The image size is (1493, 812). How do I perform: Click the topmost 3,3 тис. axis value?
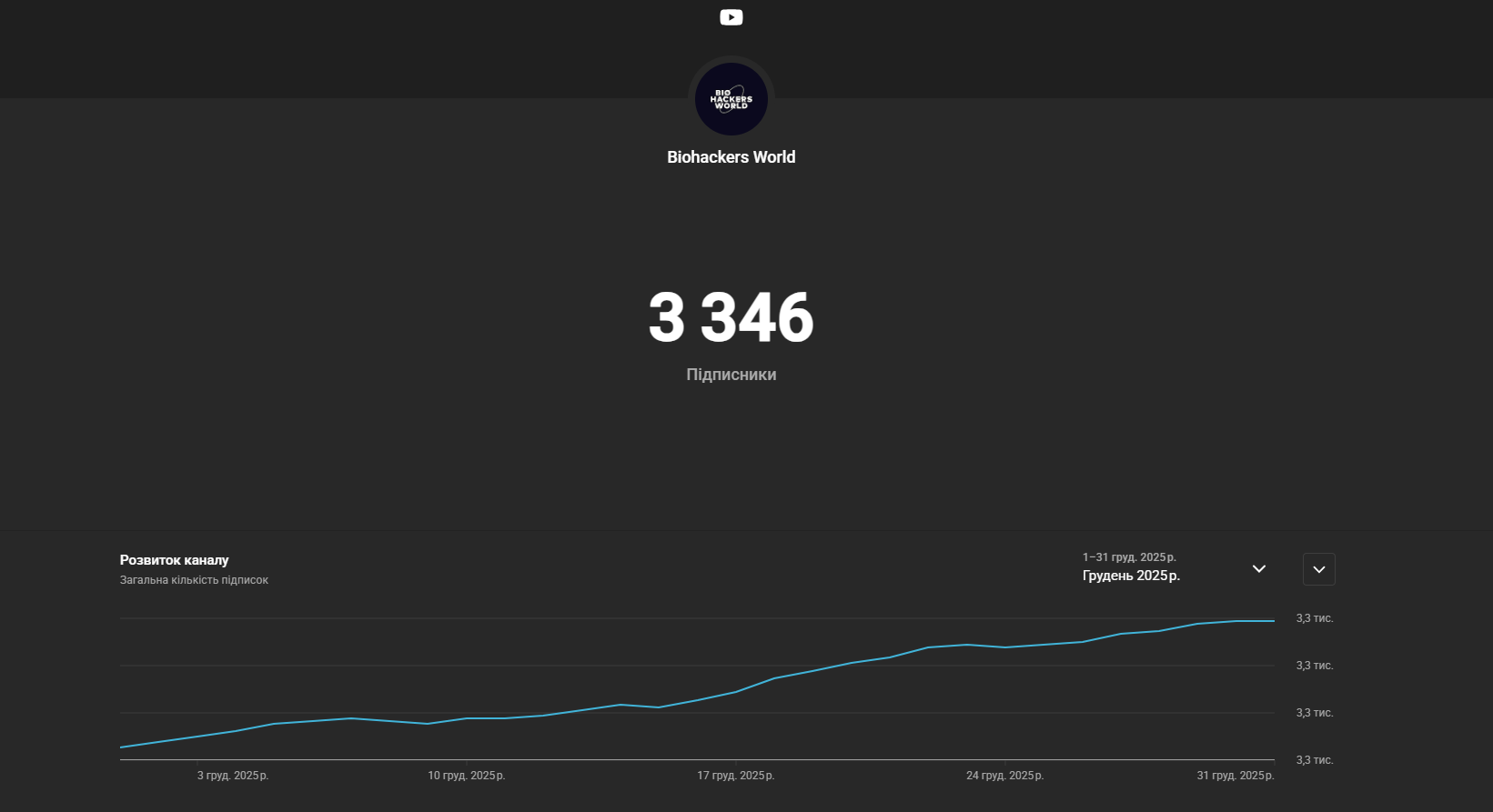tap(1315, 618)
